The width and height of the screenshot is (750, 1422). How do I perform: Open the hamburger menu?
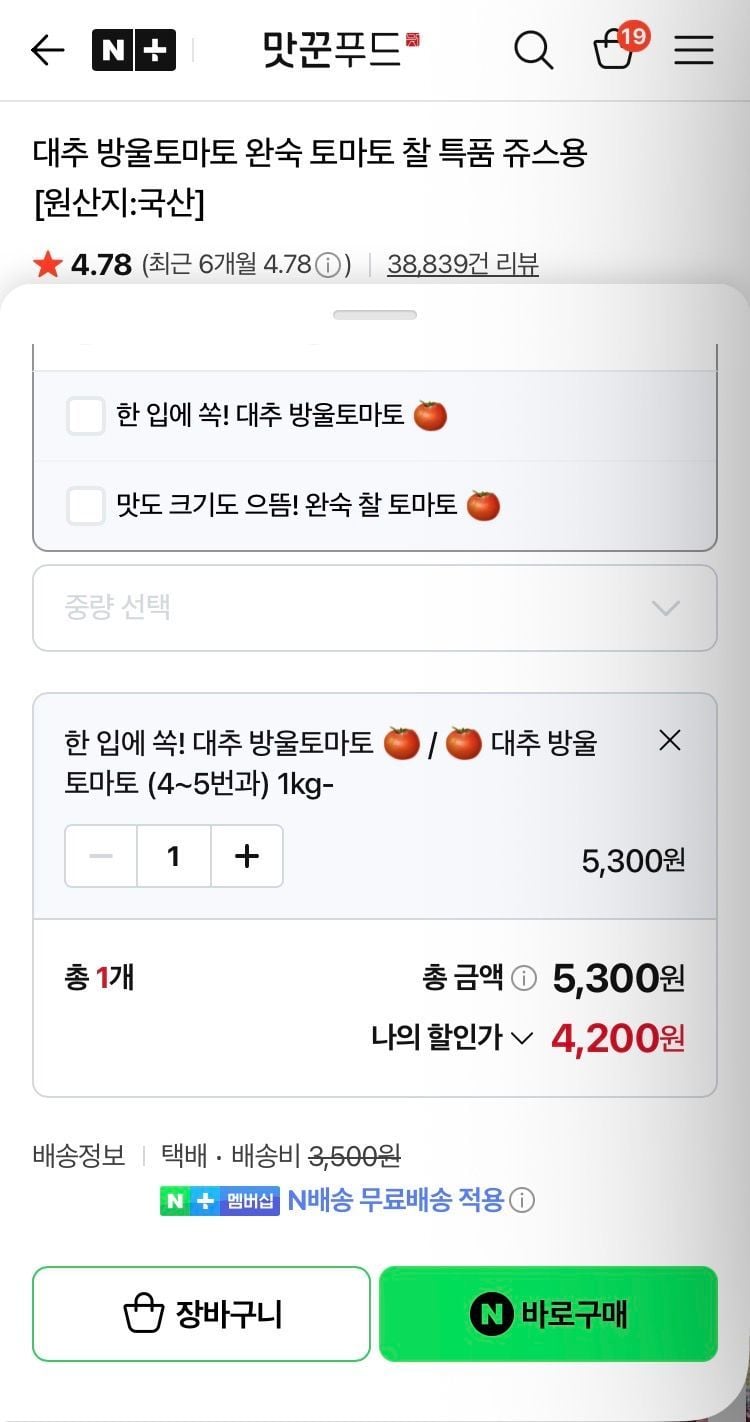(x=693, y=50)
